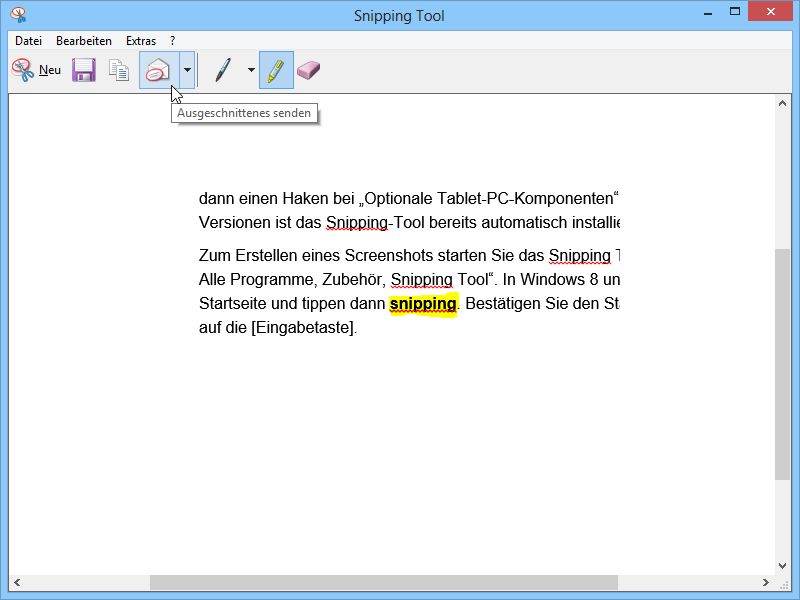Screen dimensions: 800x600
Task: Select the Pen tool
Action: [x=222, y=70]
